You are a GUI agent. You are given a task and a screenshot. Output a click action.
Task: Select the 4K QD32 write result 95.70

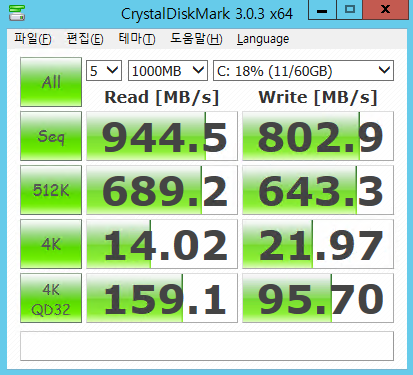318,298
